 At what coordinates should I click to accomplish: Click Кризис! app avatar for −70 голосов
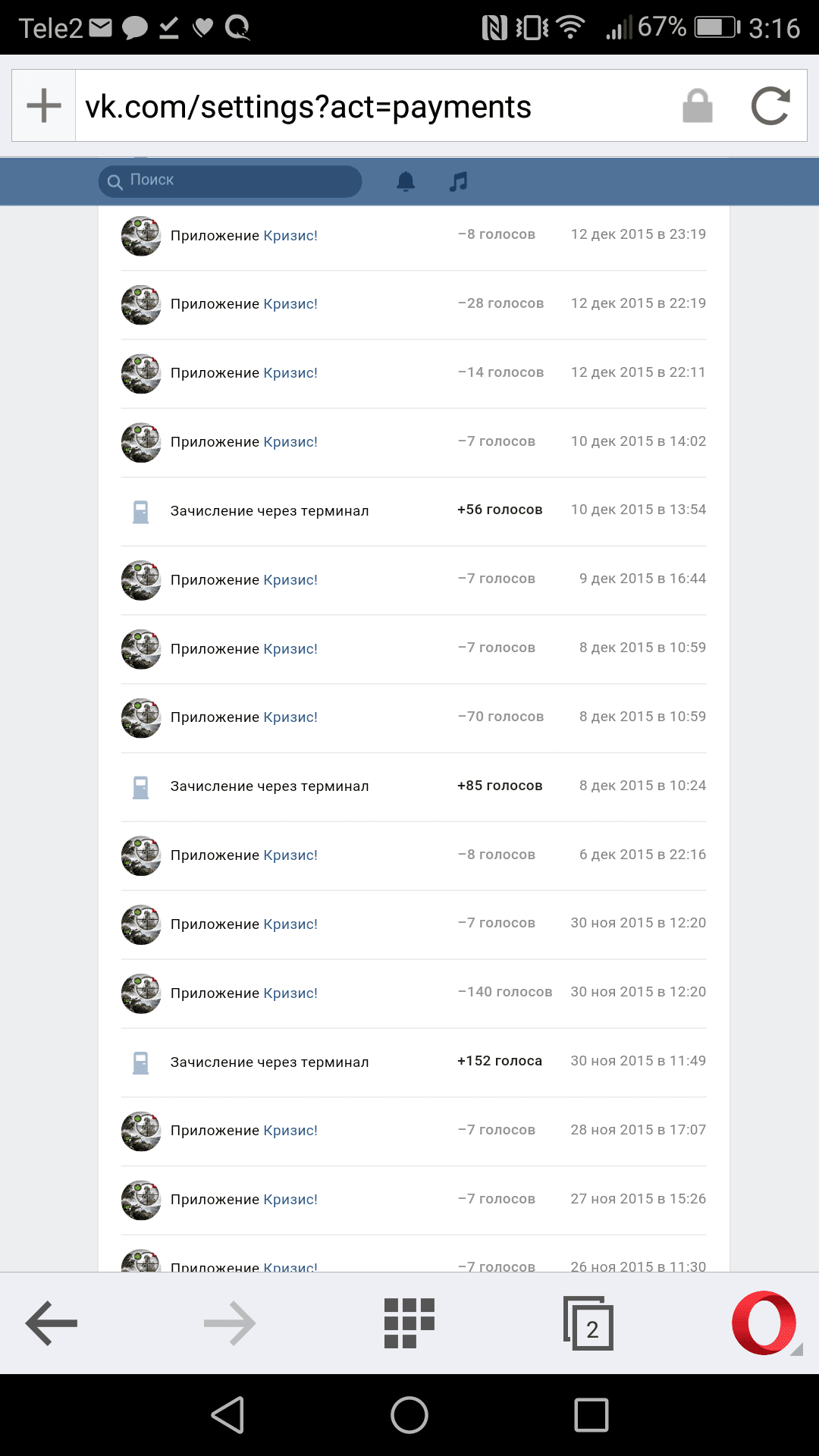[141, 717]
